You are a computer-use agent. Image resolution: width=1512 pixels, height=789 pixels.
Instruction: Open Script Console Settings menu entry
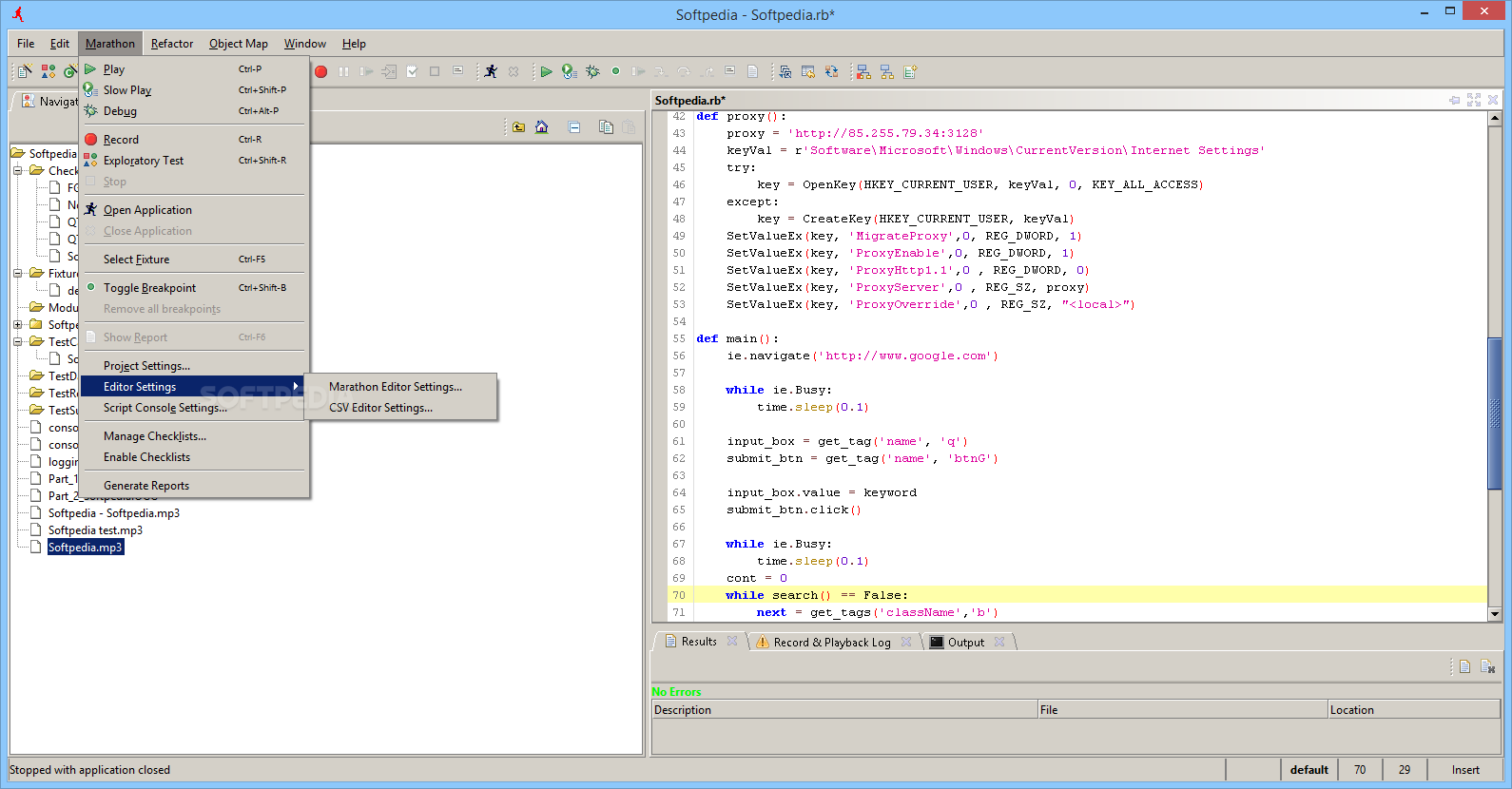(194, 407)
